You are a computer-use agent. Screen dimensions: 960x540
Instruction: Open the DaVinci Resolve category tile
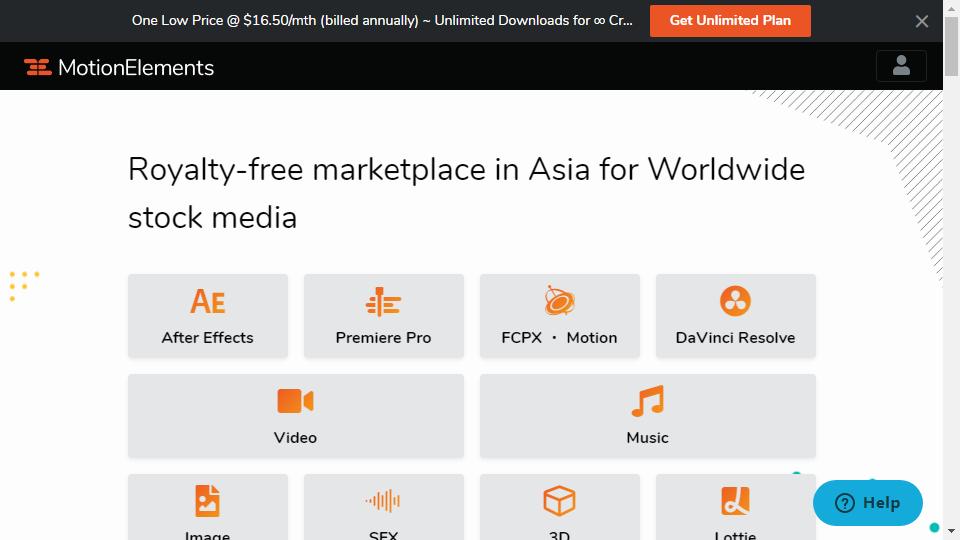coord(735,316)
